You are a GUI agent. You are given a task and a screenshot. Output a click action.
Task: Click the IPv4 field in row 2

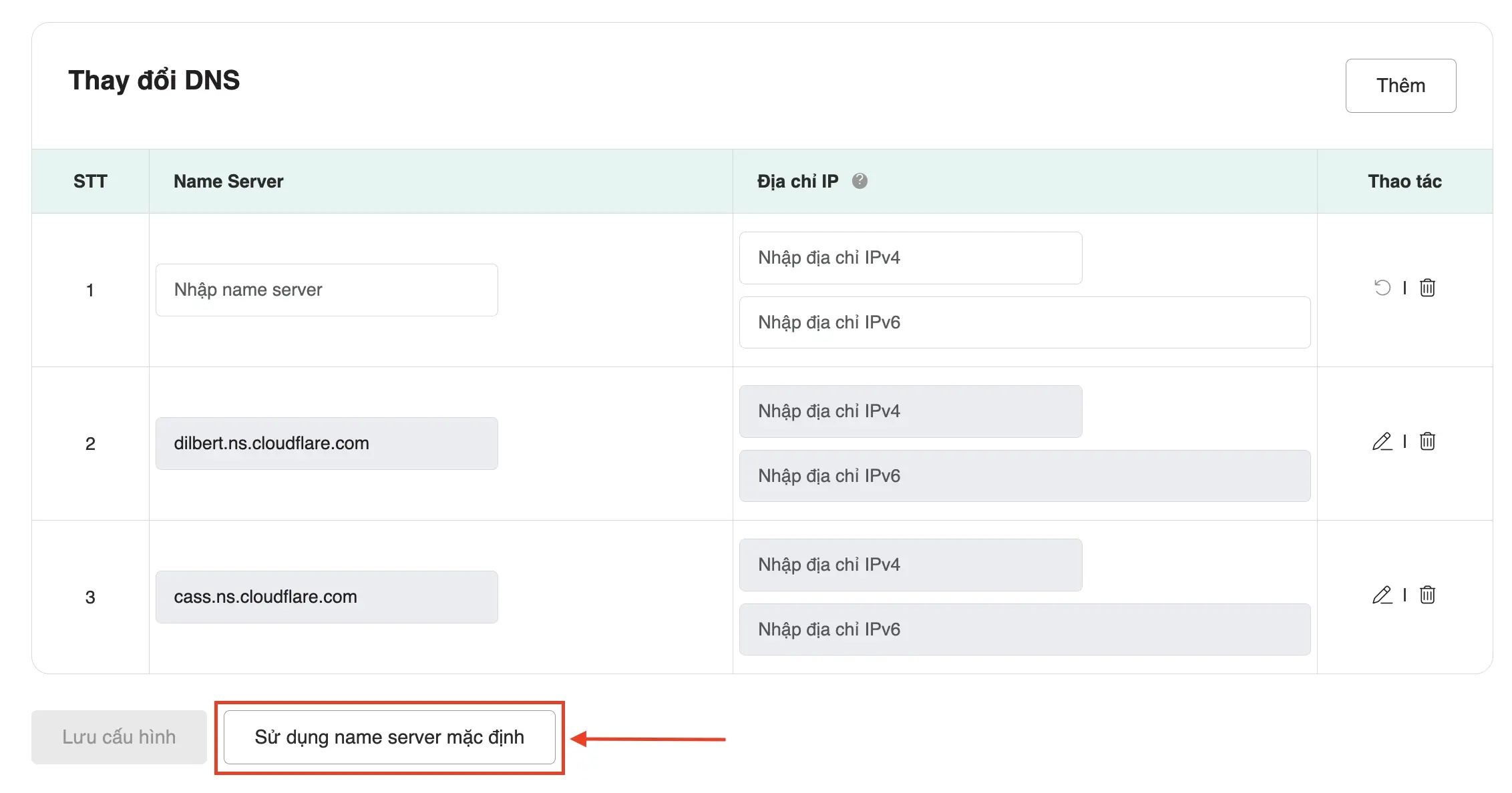(x=910, y=411)
